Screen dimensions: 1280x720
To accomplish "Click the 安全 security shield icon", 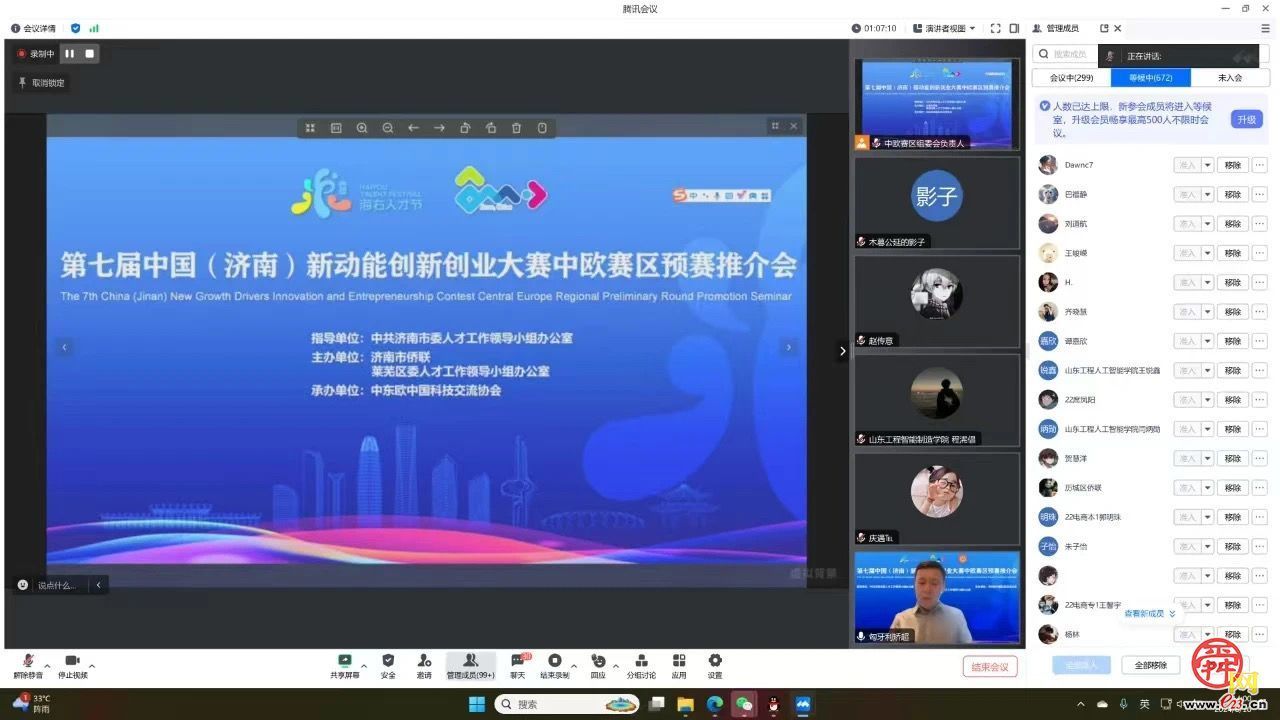I will point(387,662).
